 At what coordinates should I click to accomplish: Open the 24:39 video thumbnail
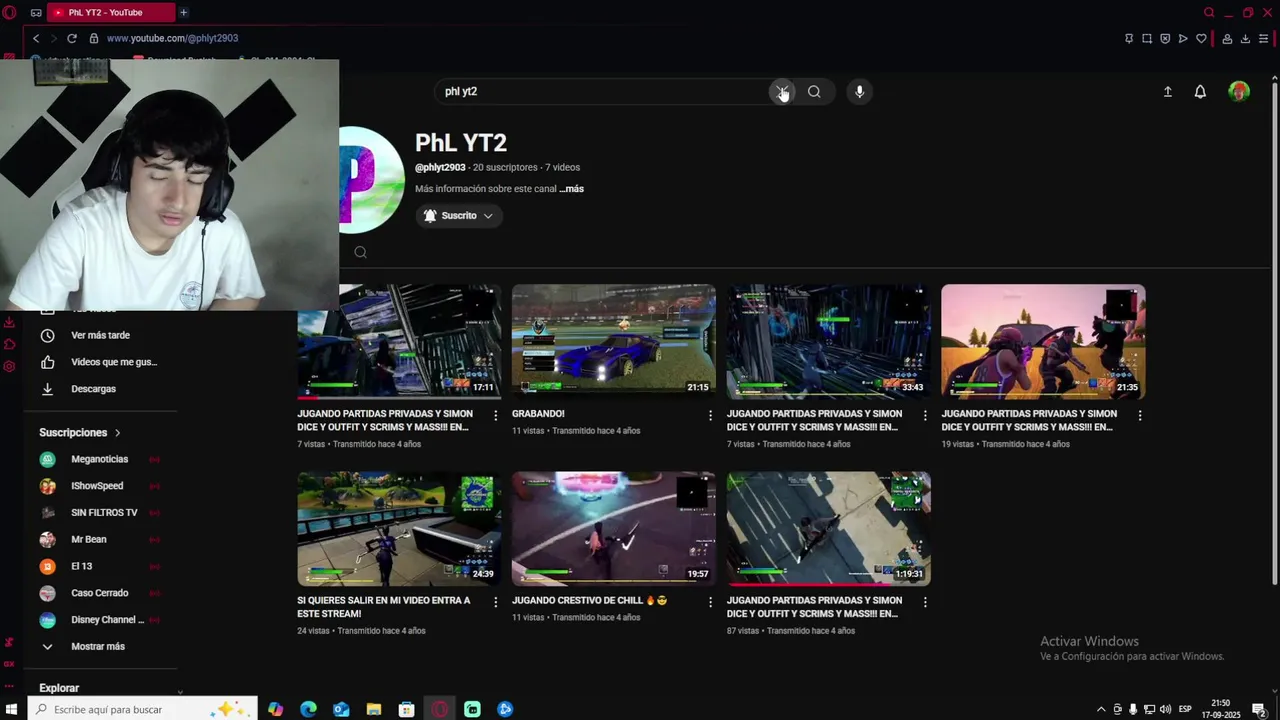[x=399, y=529]
